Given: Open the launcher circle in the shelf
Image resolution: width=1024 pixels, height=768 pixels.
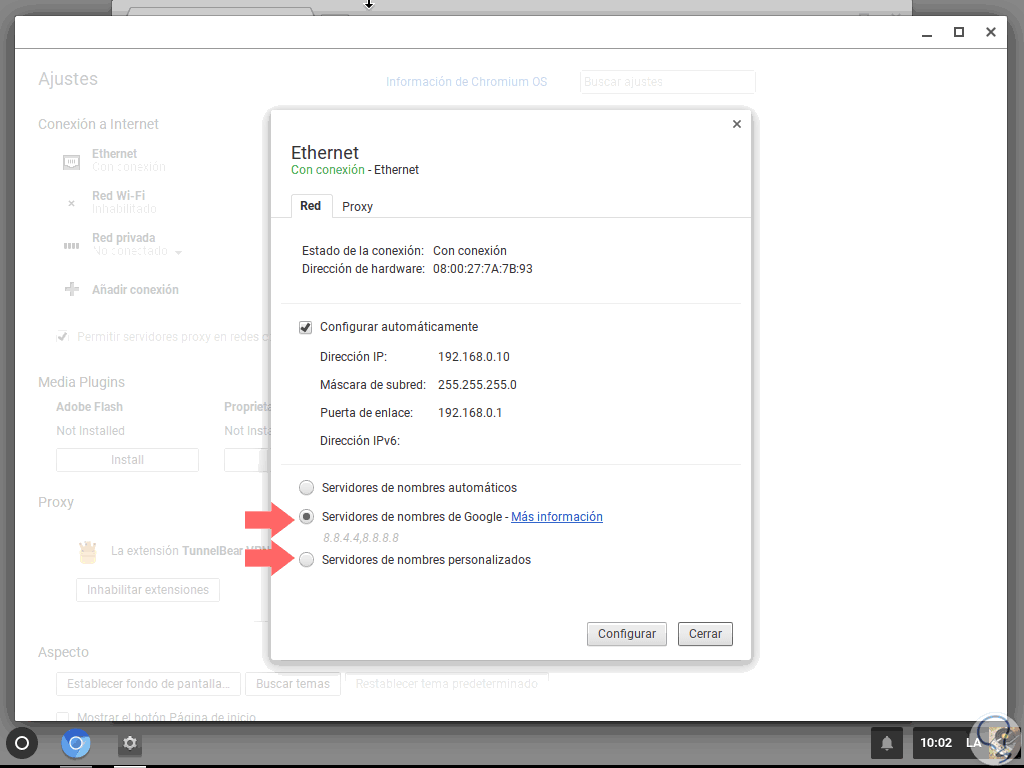Looking at the screenshot, I should point(22,743).
